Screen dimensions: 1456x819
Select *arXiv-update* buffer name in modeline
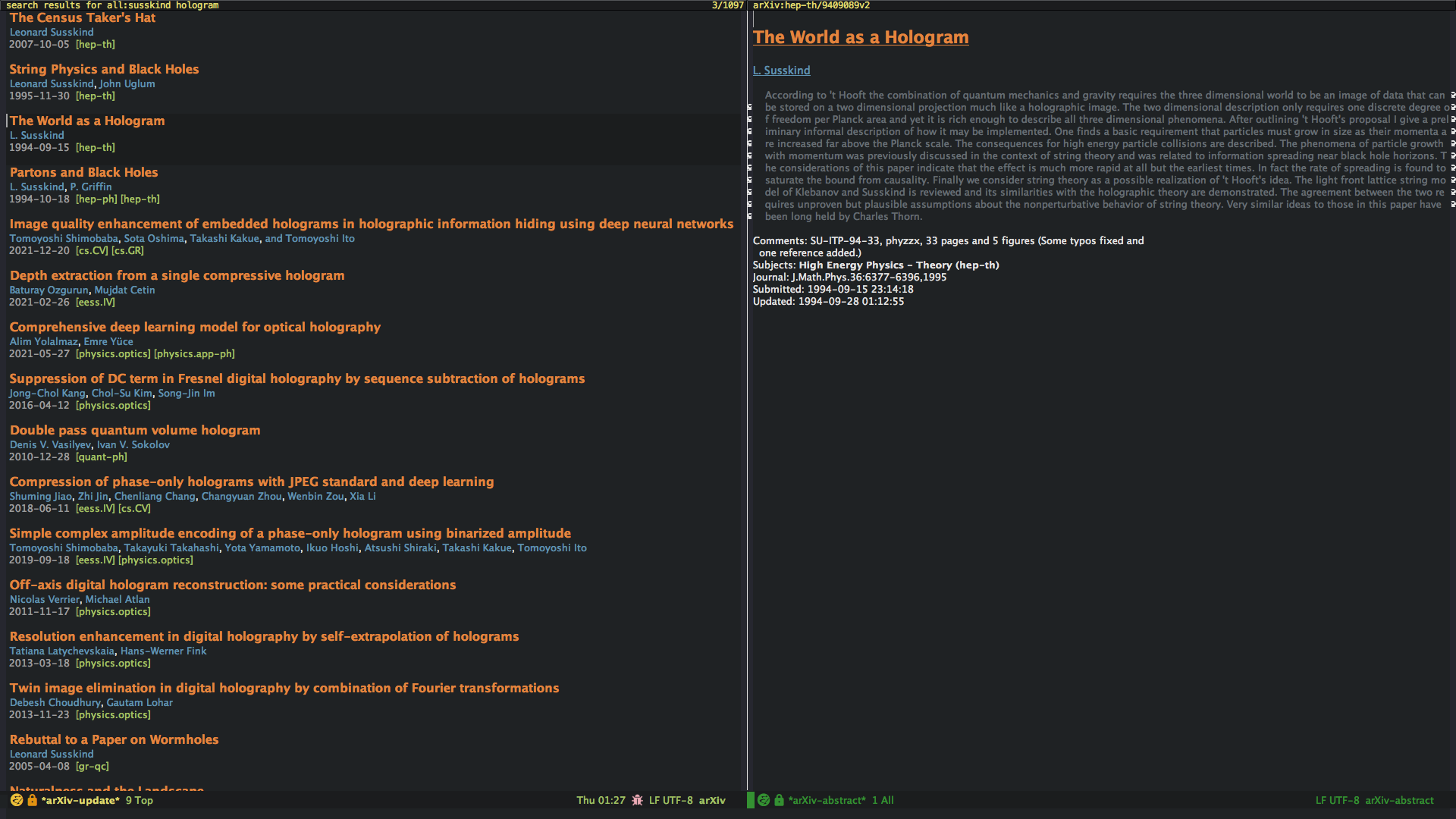click(x=80, y=800)
